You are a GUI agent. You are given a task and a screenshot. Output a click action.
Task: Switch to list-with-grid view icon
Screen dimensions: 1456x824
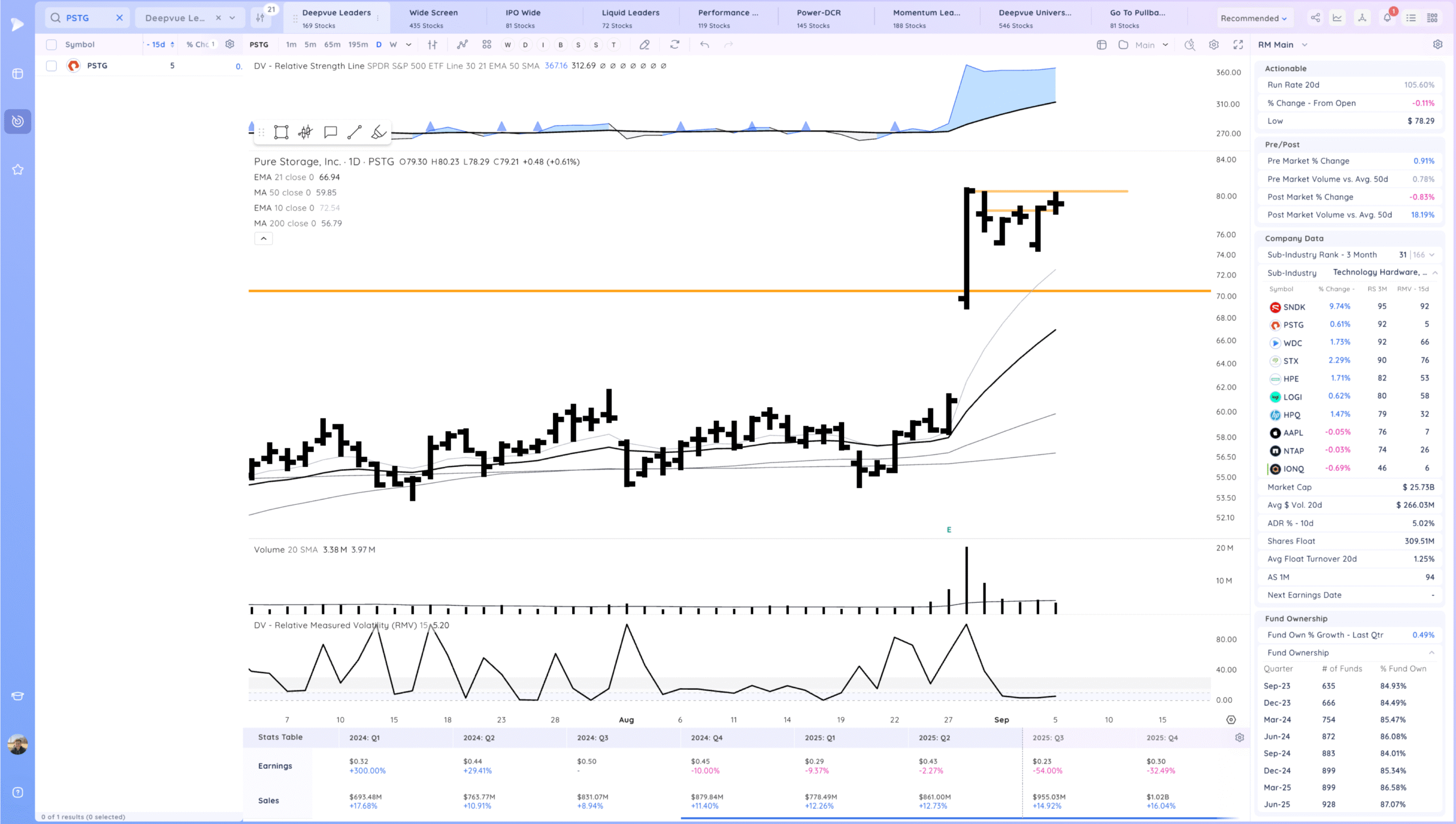click(x=1433, y=18)
